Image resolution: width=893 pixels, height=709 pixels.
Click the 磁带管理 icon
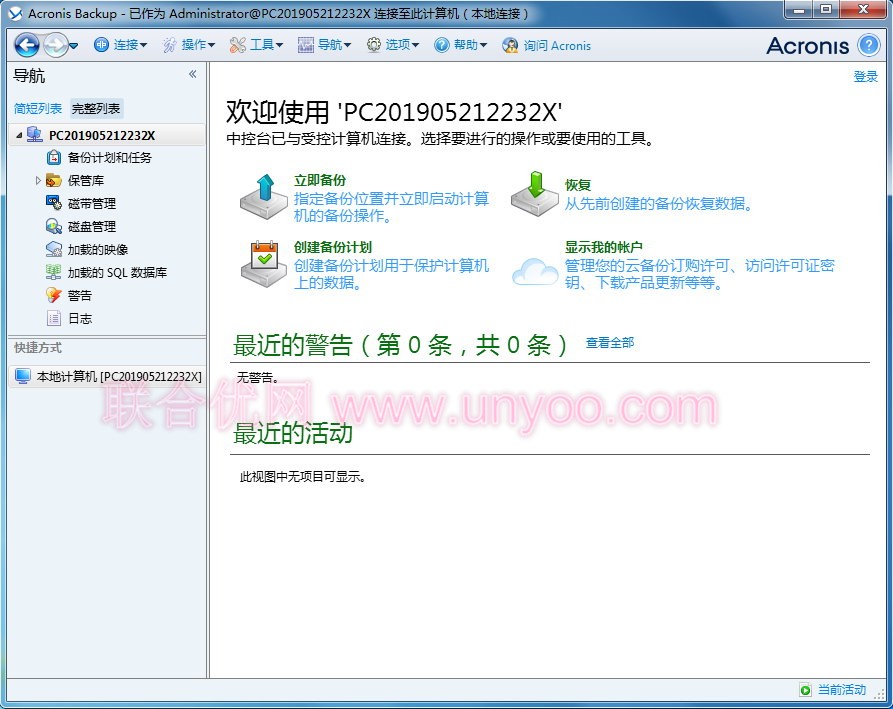(54, 203)
